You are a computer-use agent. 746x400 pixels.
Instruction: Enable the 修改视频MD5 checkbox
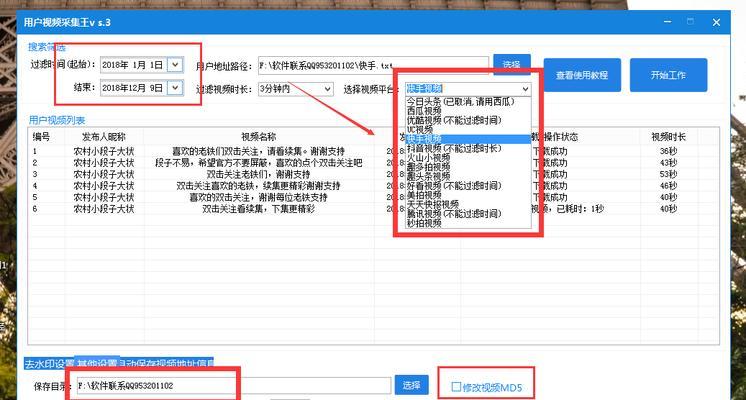456,387
